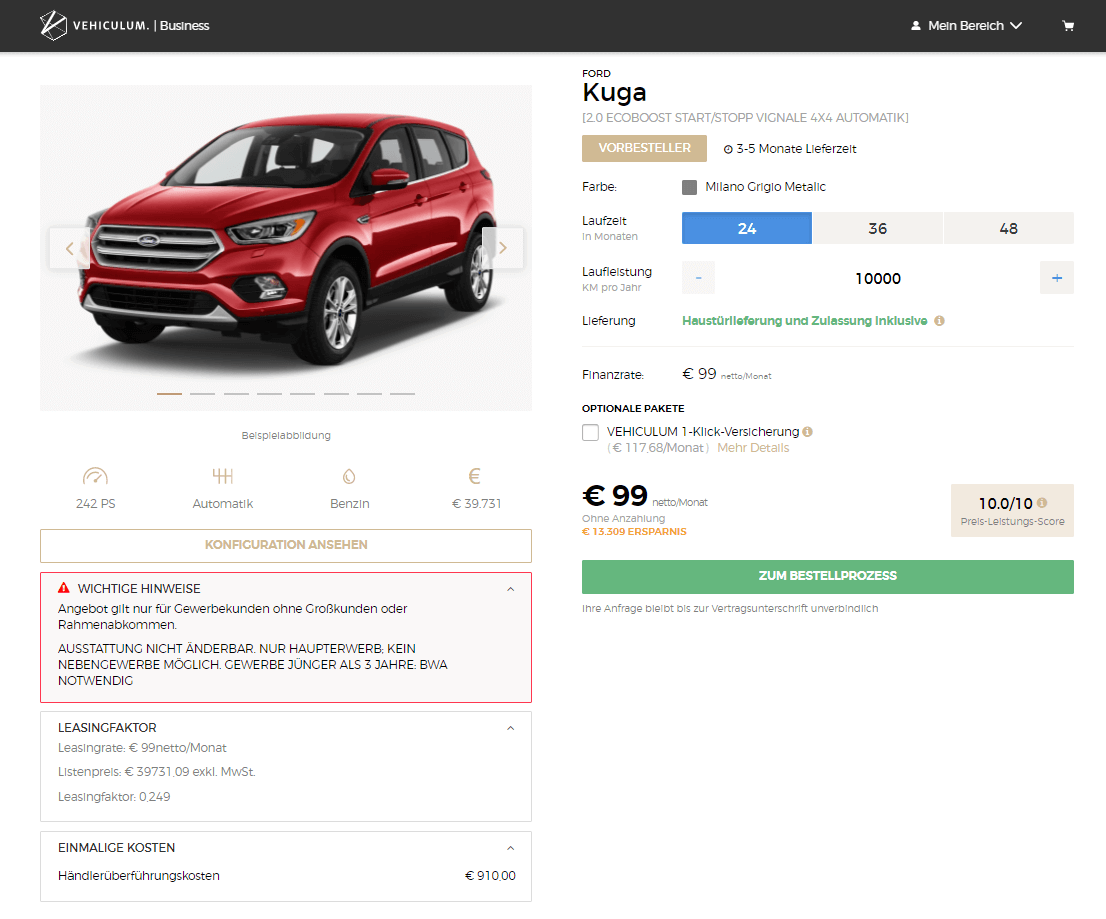Screen dimensions: 1106x919
Task: Click the euro list price icon
Action: (x=475, y=476)
